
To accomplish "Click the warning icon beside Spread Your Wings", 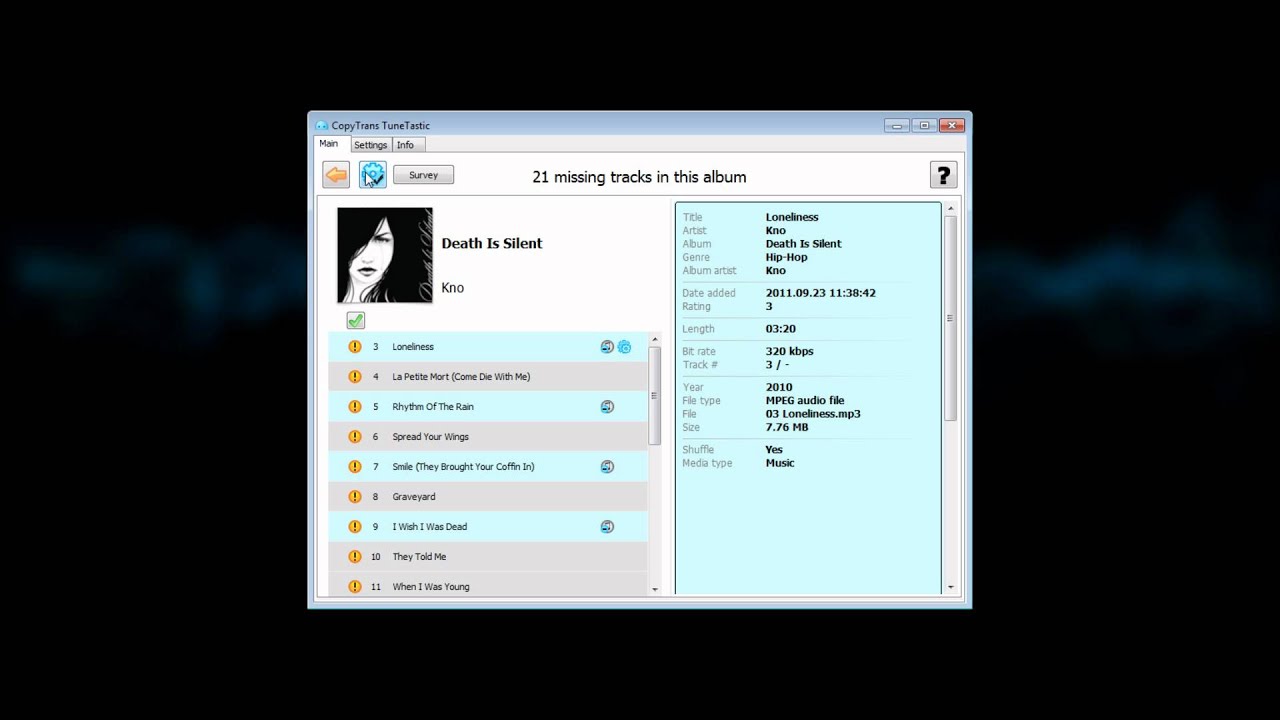I will (355, 437).
